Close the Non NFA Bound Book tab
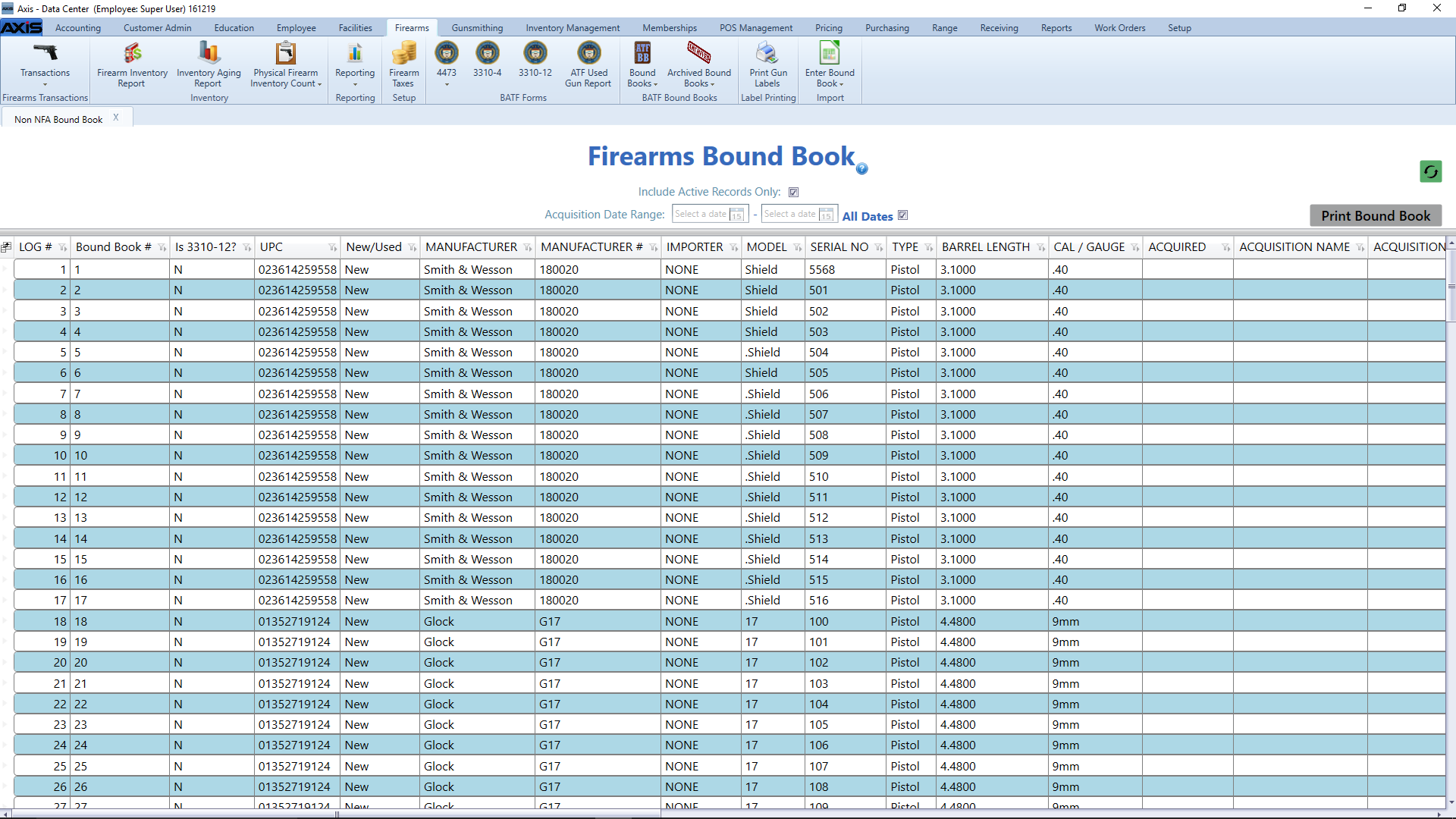Image resolution: width=1456 pixels, height=819 pixels. [116, 118]
